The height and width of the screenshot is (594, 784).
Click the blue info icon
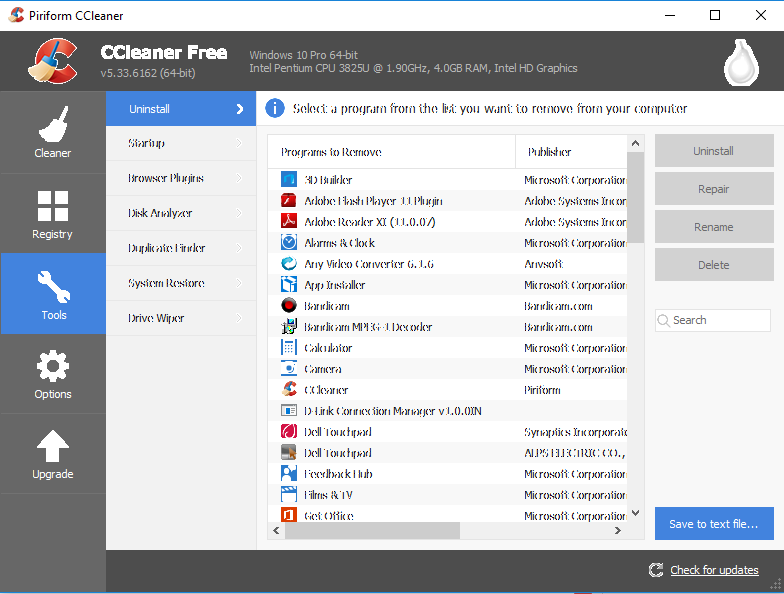274,108
